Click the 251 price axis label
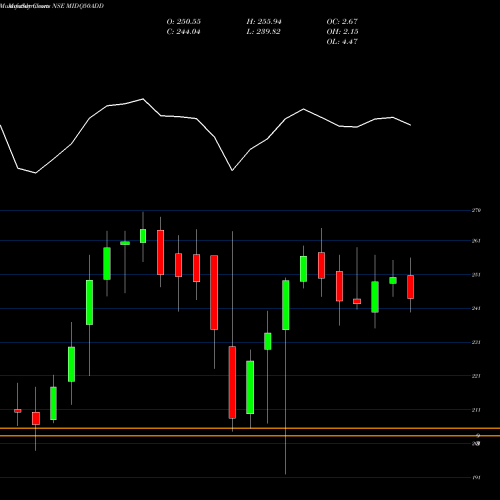Screen dimensions: 500x500 476,275
